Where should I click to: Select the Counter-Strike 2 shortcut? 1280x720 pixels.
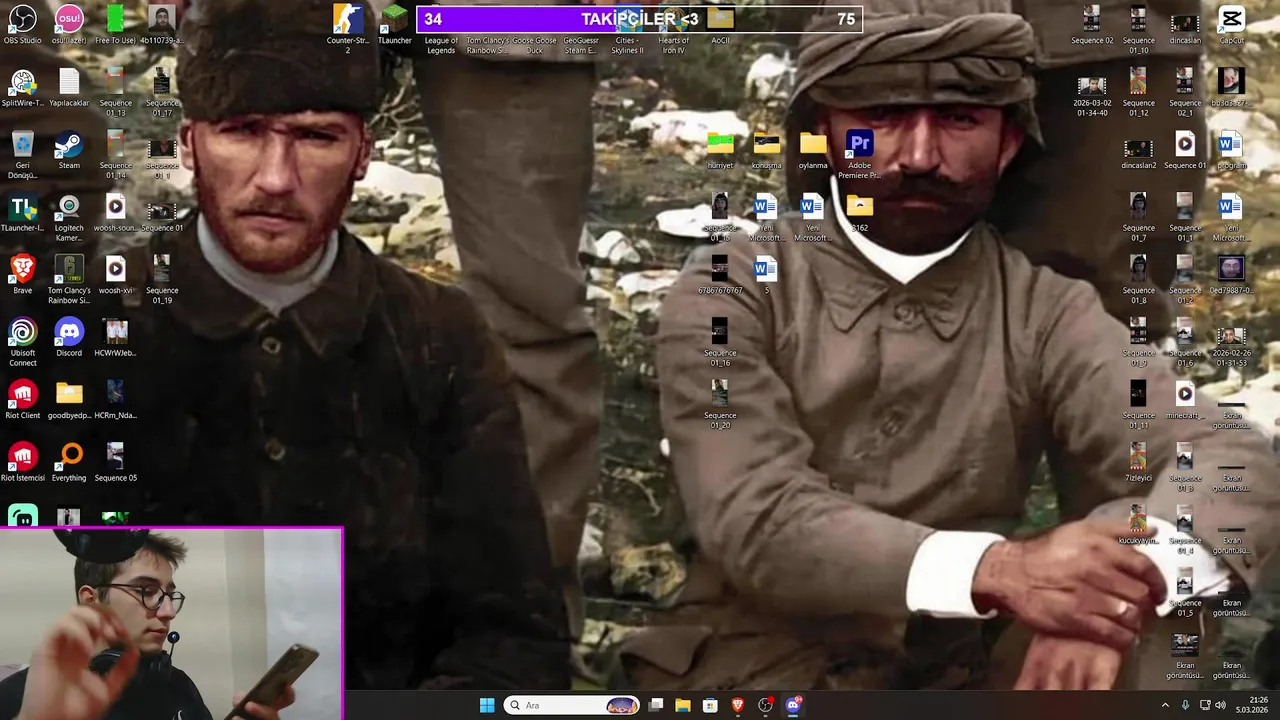coord(348,28)
